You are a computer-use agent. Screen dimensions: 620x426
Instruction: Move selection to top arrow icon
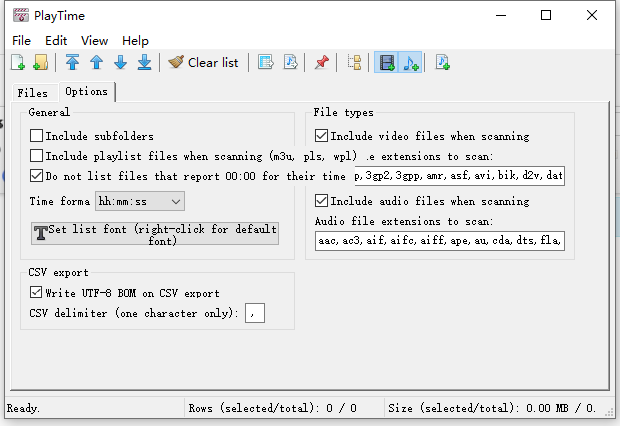pos(72,62)
